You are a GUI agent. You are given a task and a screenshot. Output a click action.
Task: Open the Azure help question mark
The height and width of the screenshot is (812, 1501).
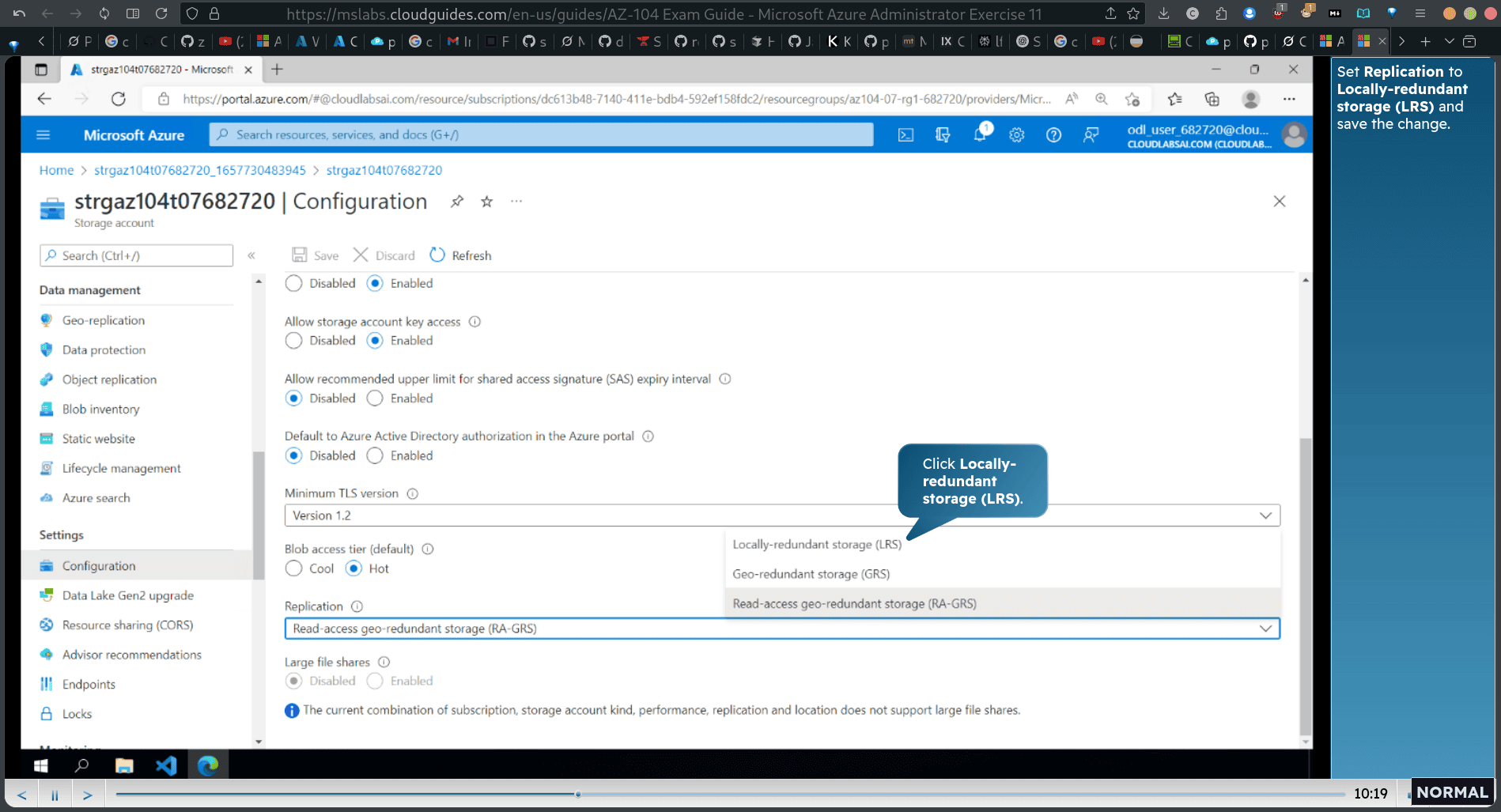[x=1053, y=135]
